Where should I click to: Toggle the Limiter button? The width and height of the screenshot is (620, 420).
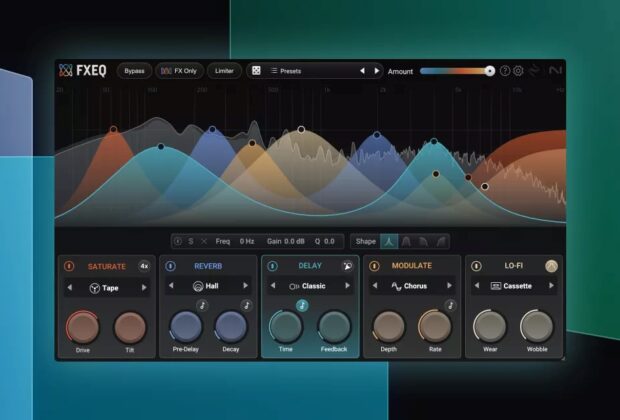coord(224,71)
